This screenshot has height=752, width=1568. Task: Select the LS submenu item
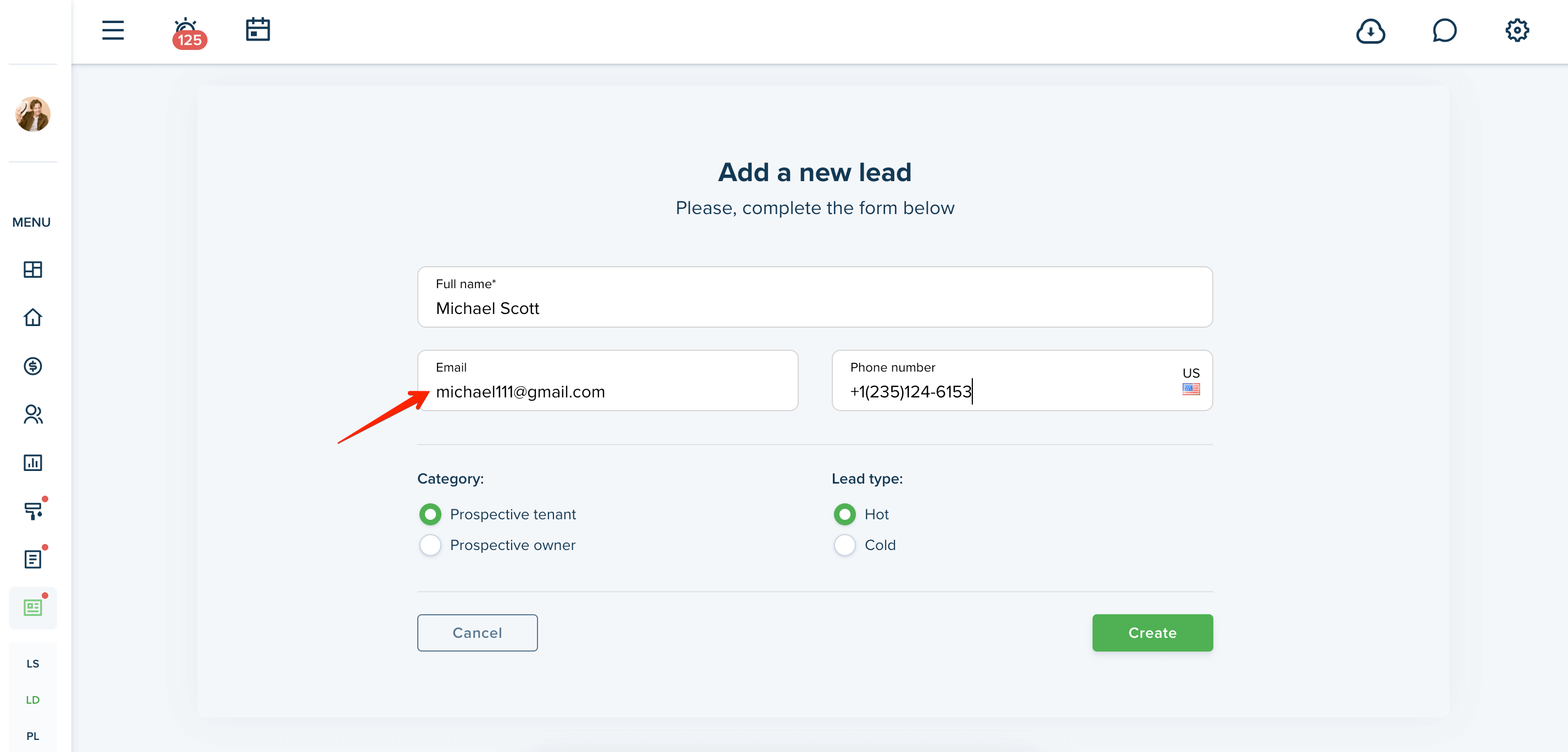[33, 664]
